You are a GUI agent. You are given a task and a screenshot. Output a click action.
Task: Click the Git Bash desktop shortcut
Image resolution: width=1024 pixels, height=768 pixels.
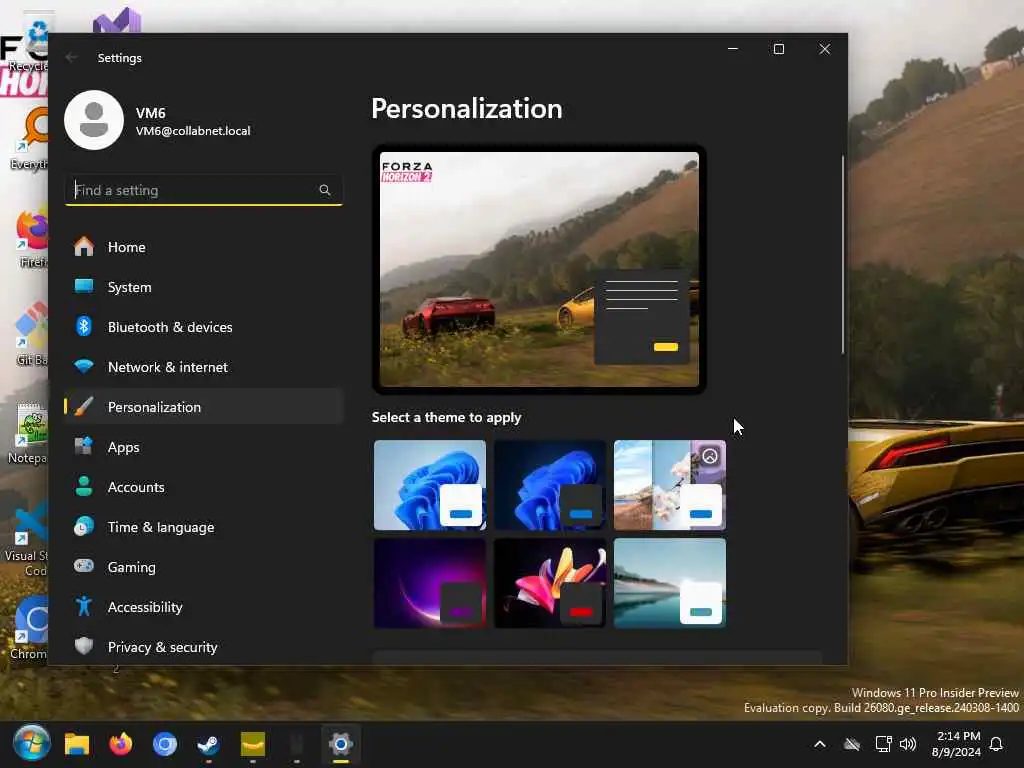(x=31, y=333)
